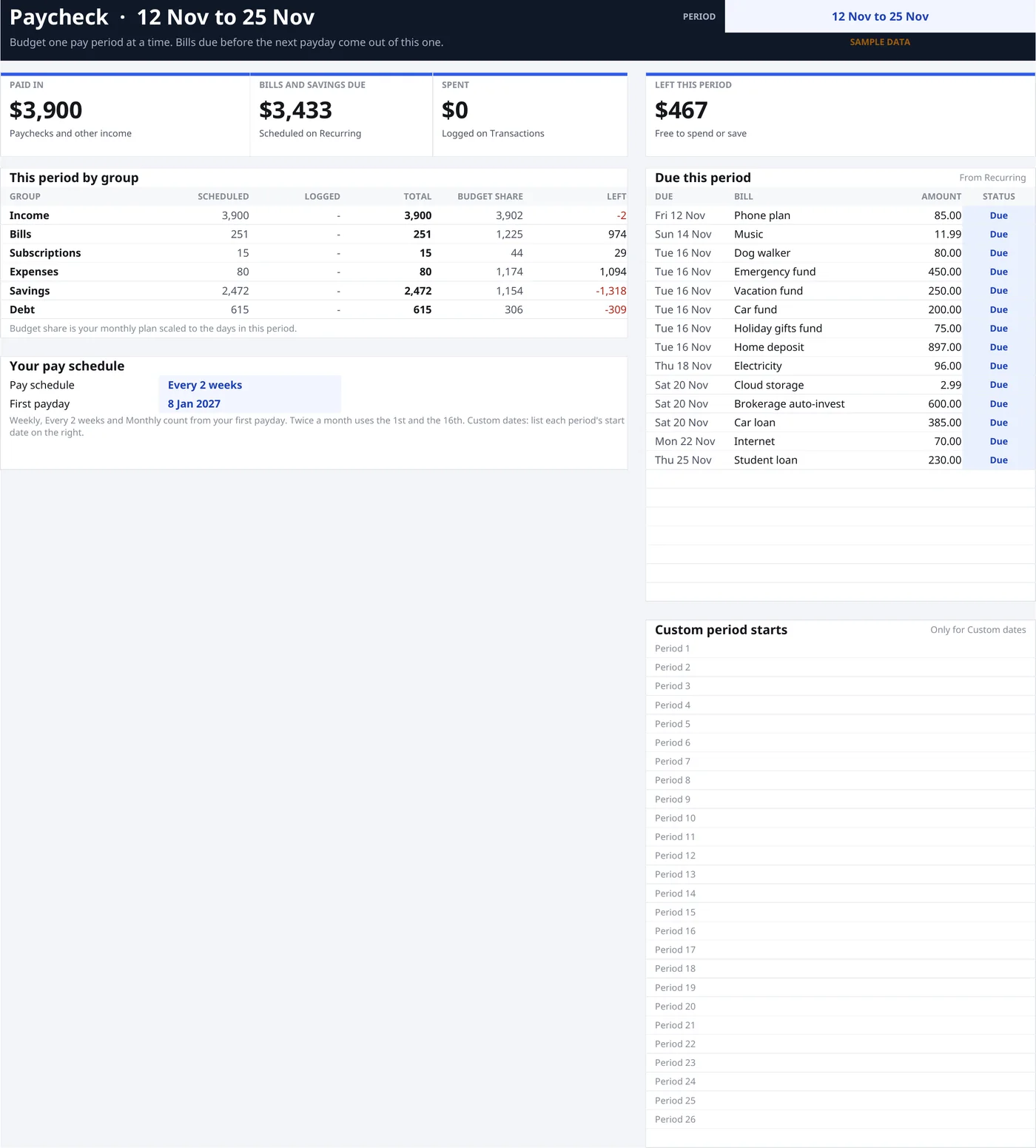This screenshot has width=1036, height=1148.
Task: Select the Car fund bill entry
Action: (x=756, y=309)
